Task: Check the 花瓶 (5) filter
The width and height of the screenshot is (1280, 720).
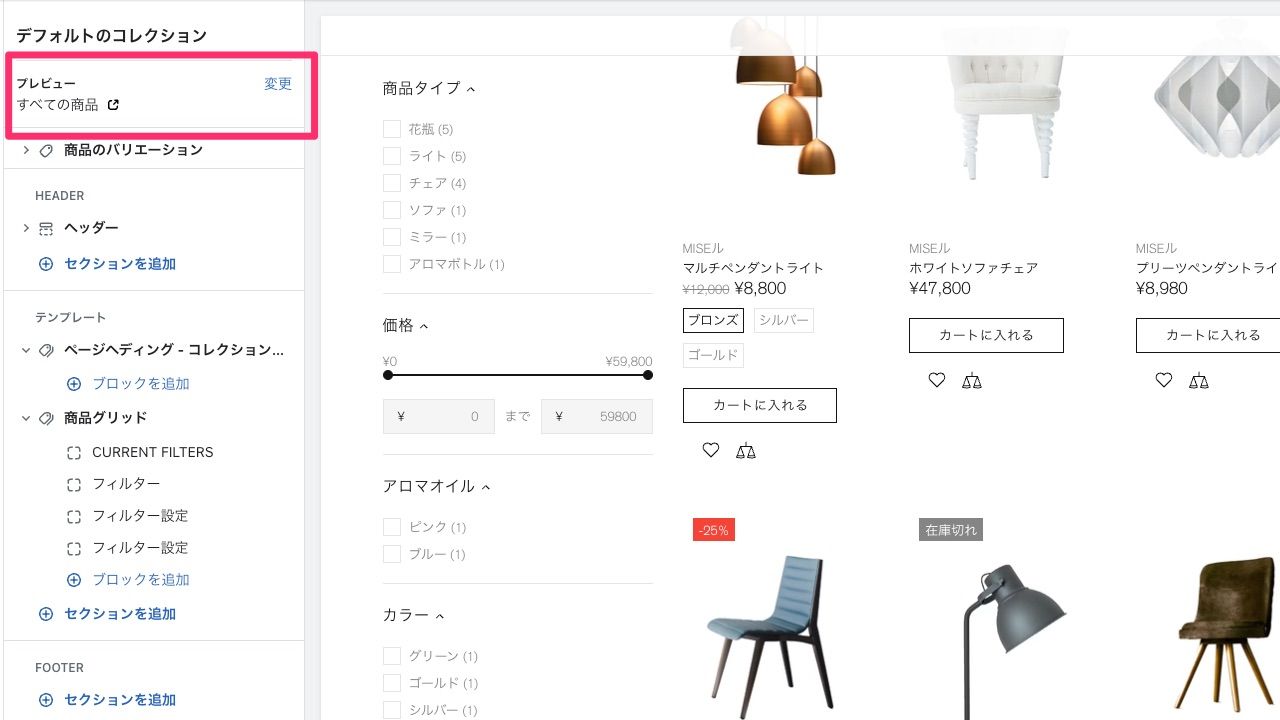Action: click(392, 129)
